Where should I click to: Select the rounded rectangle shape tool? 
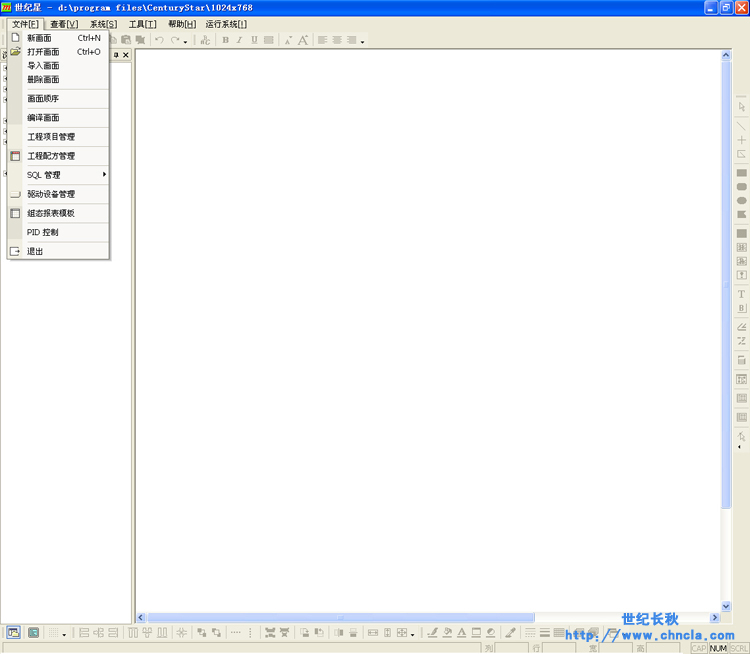(742, 187)
